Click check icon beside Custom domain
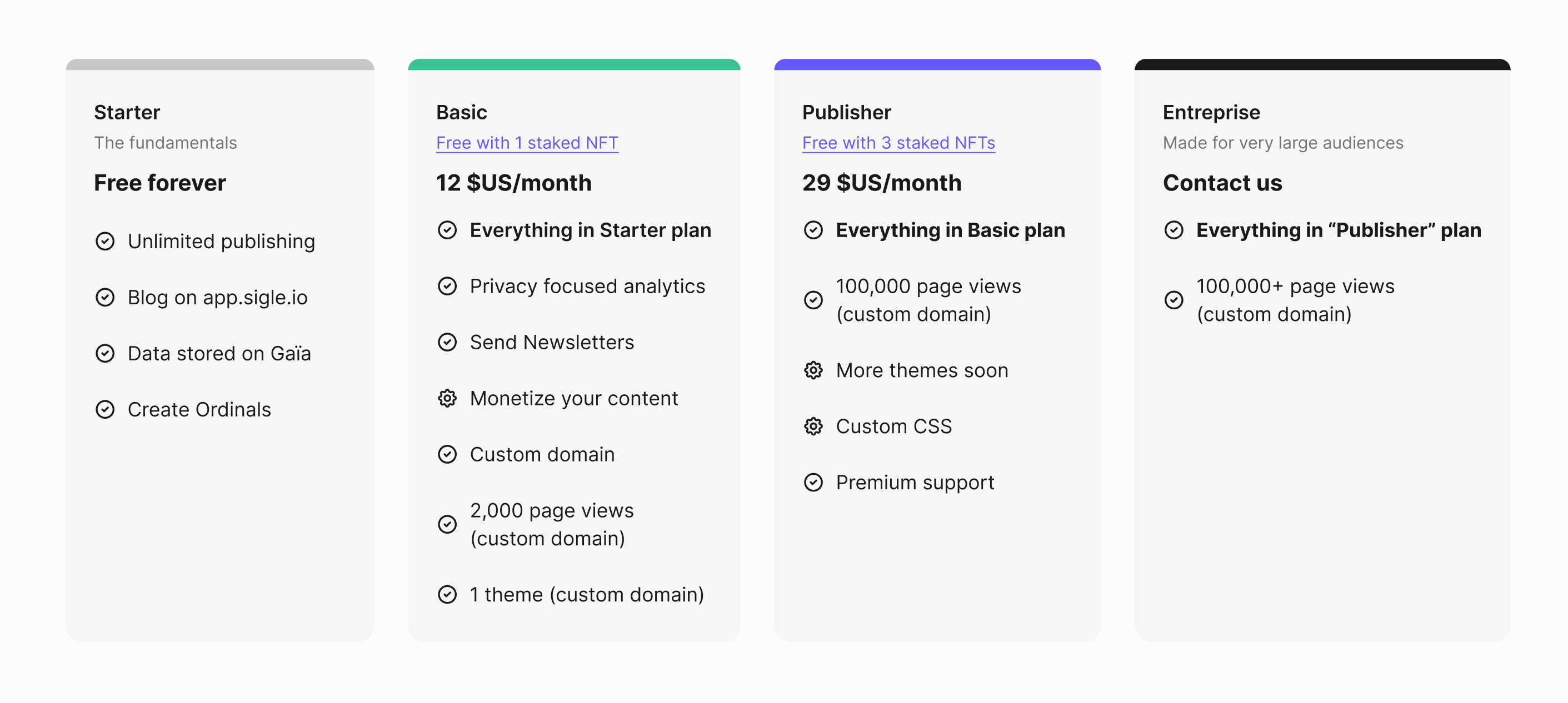 pos(447,454)
